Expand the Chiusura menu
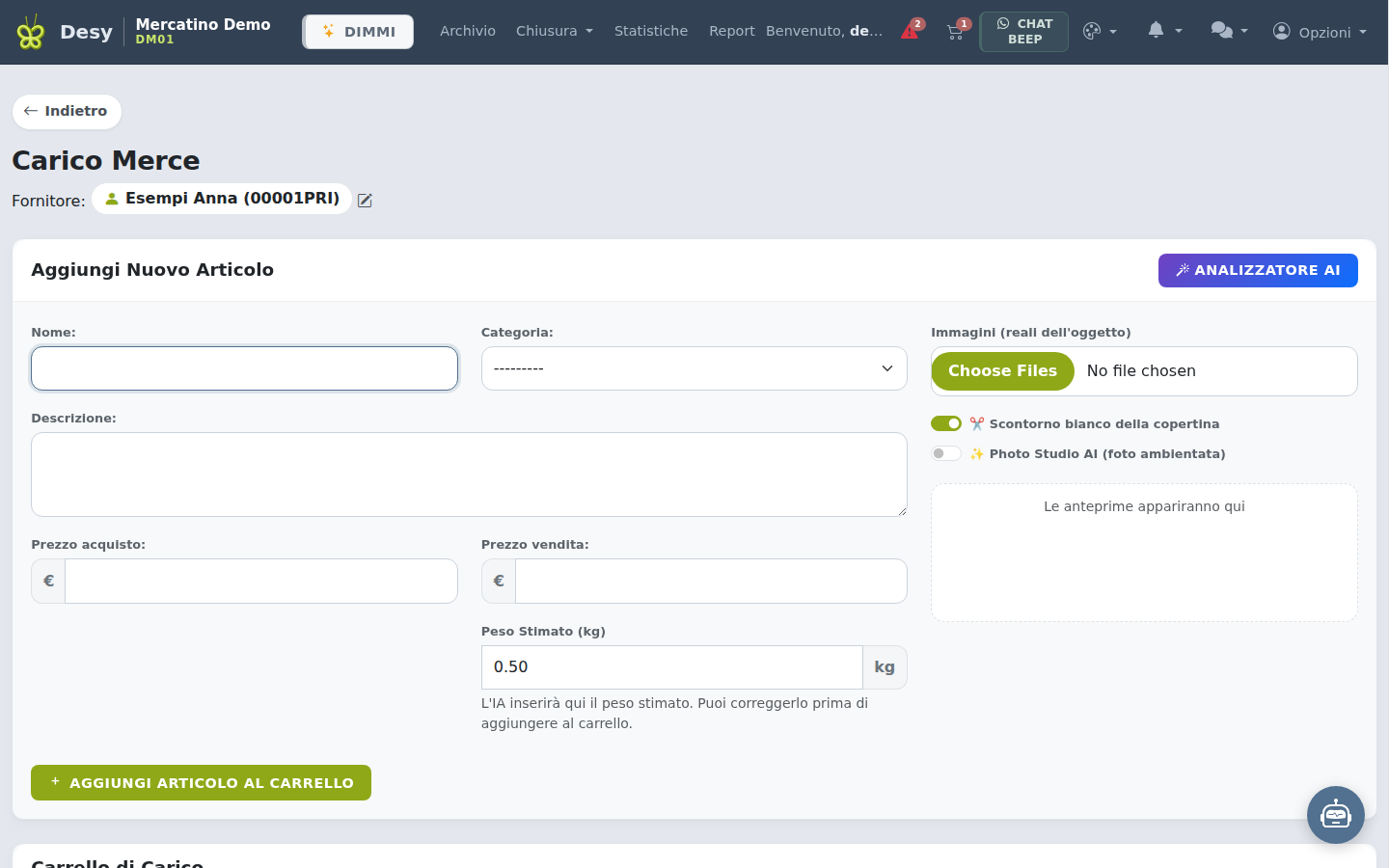The height and width of the screenshot is (868, 1389). coord(555,31)
